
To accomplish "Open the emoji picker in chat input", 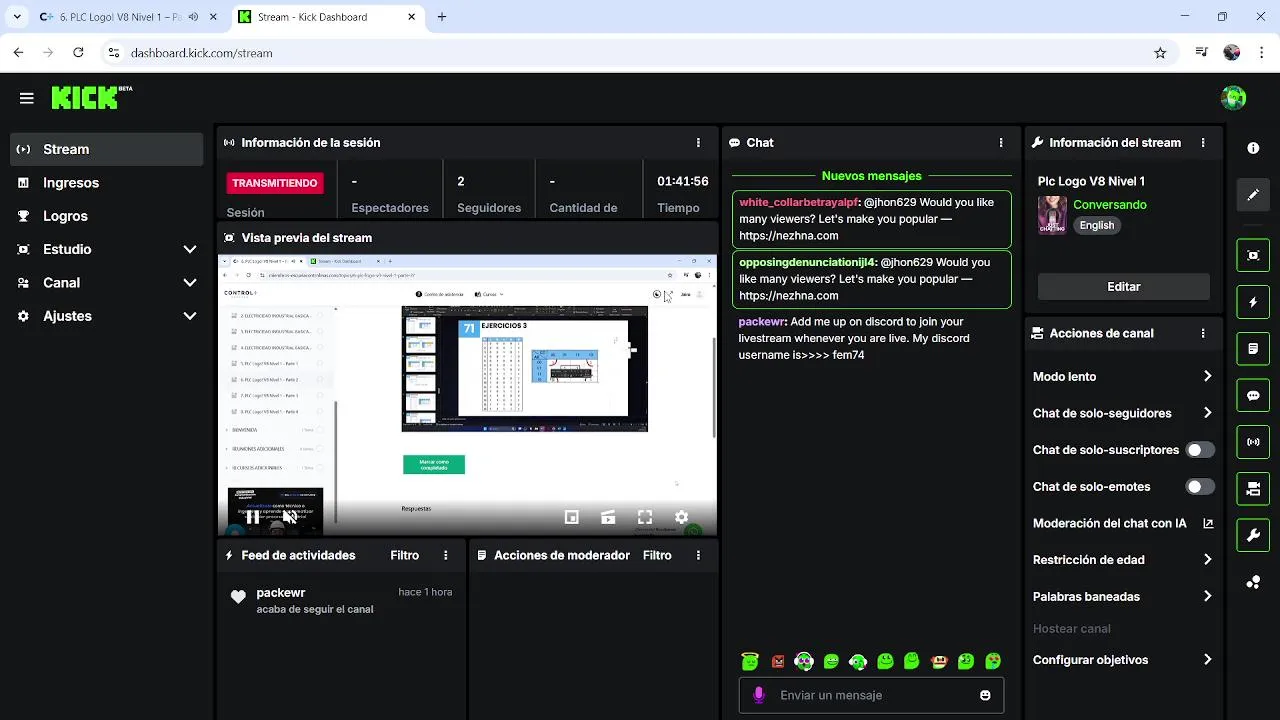I will 985,695.
